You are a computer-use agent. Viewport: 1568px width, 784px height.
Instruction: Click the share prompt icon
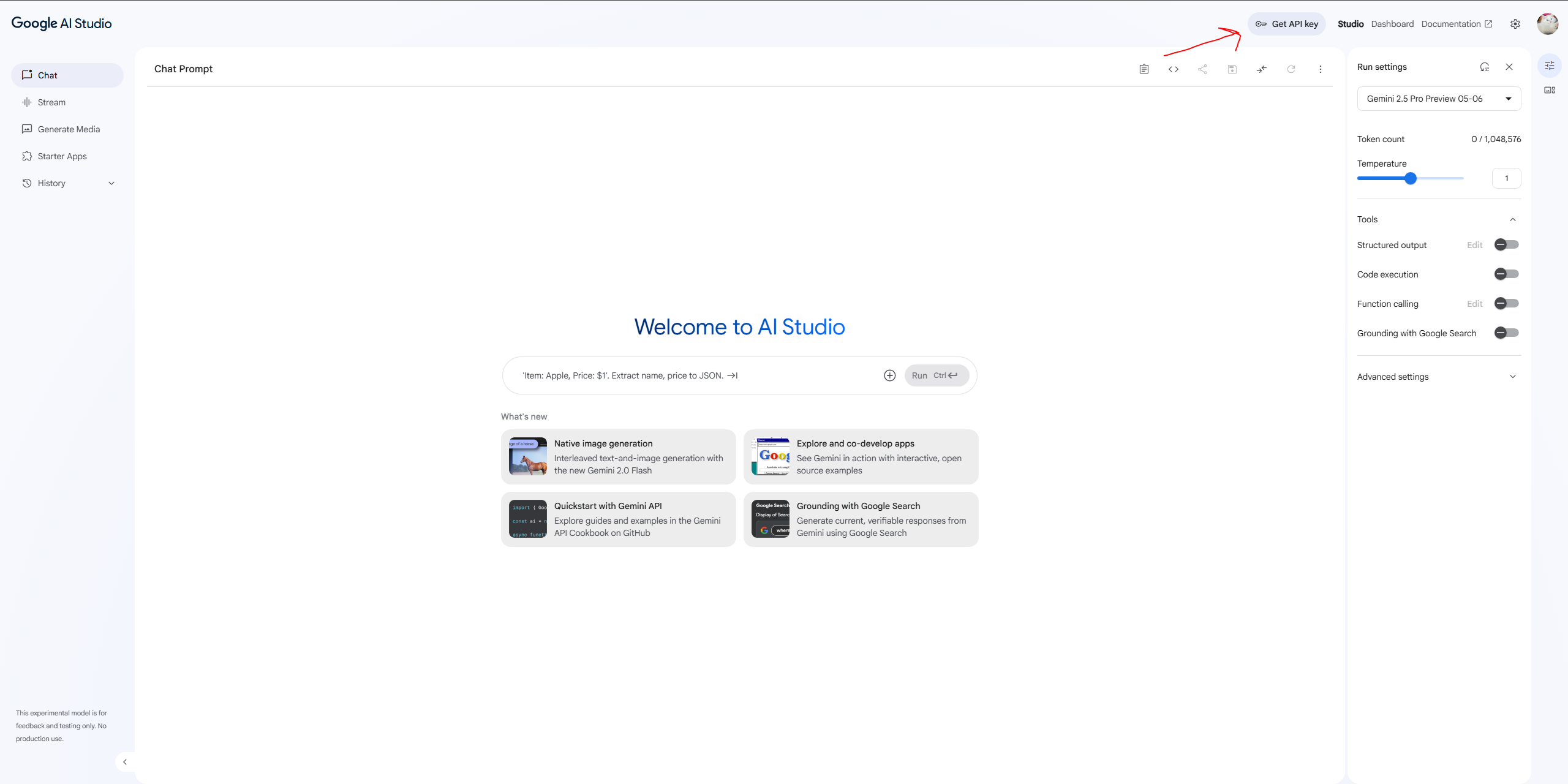click(1202, 69)
